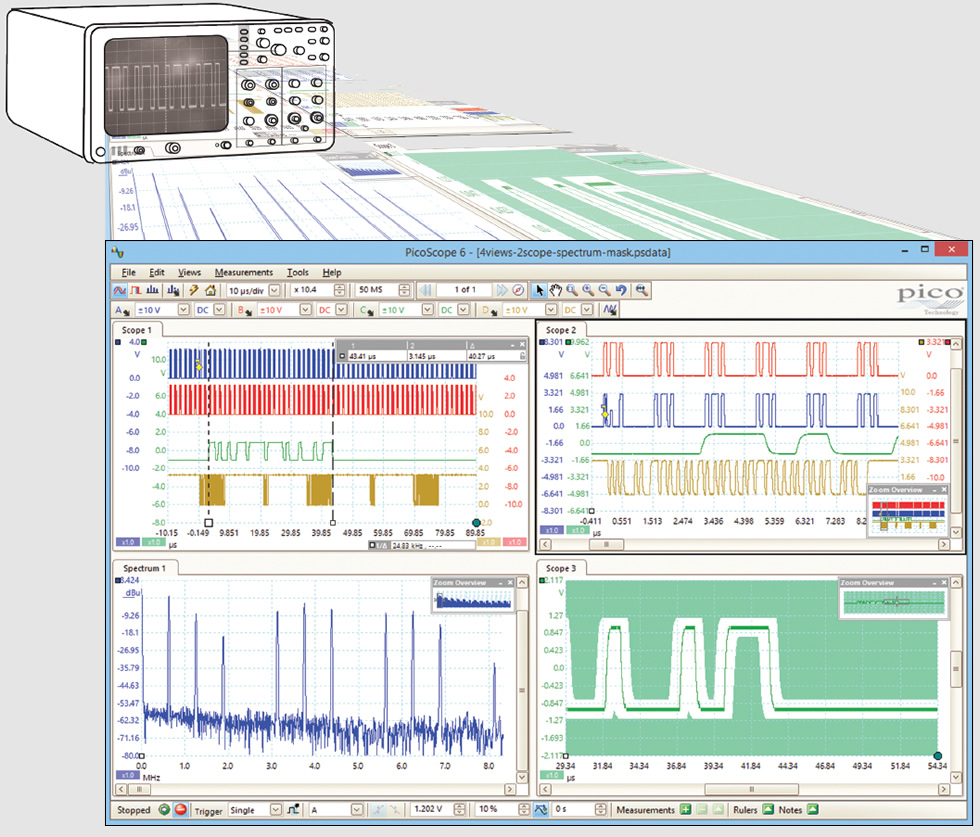Open the Measurements menu

[244, 273]
